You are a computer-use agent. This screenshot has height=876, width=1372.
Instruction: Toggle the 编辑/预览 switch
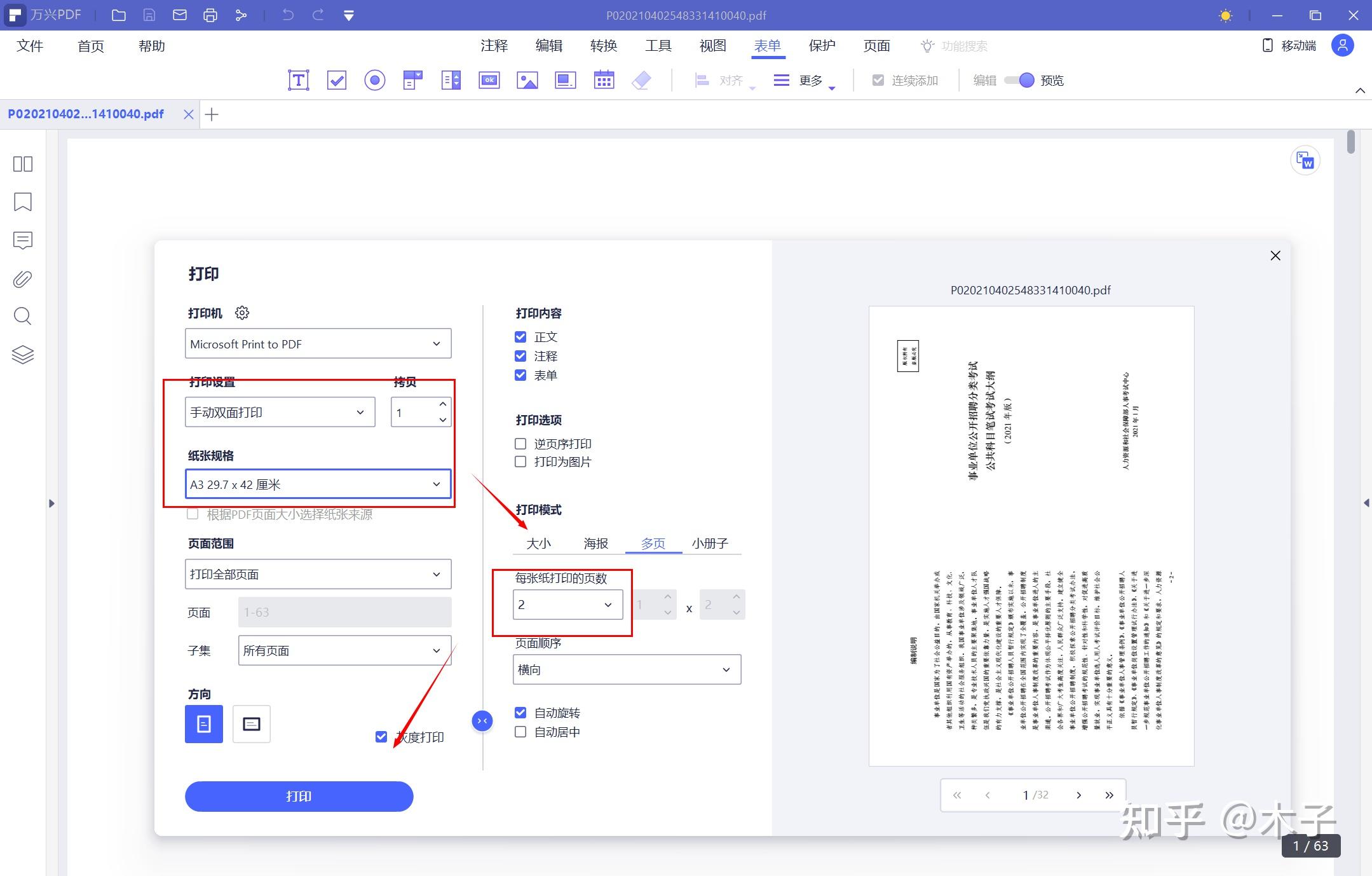pyautogui.click(x=1019, y=80)
